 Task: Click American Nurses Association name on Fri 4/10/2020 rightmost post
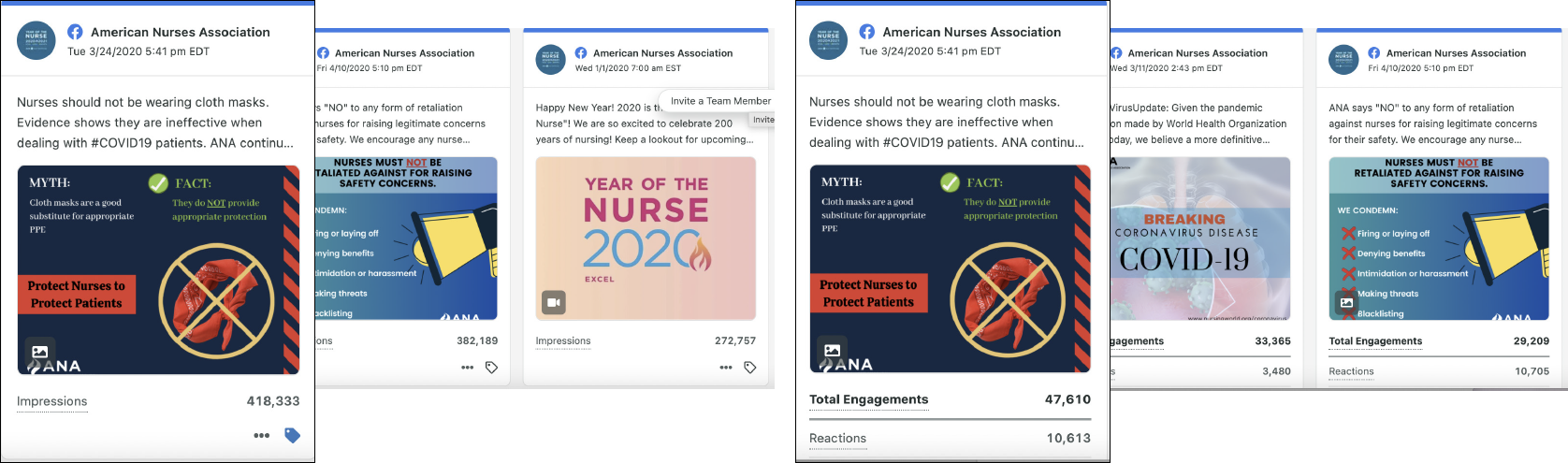pyautogui.click(x=1456, y=53)
